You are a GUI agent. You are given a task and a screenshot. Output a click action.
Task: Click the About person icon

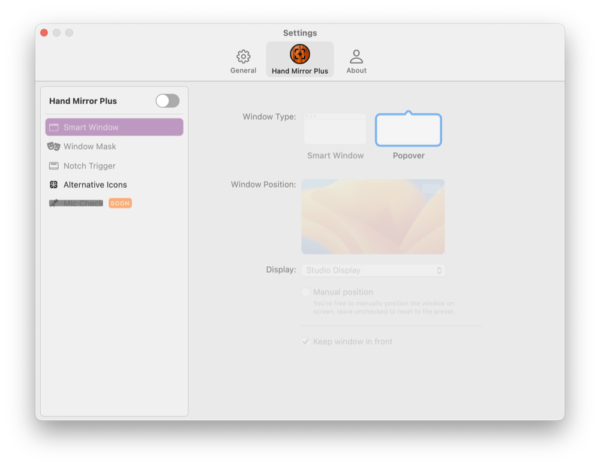point(356,56)
